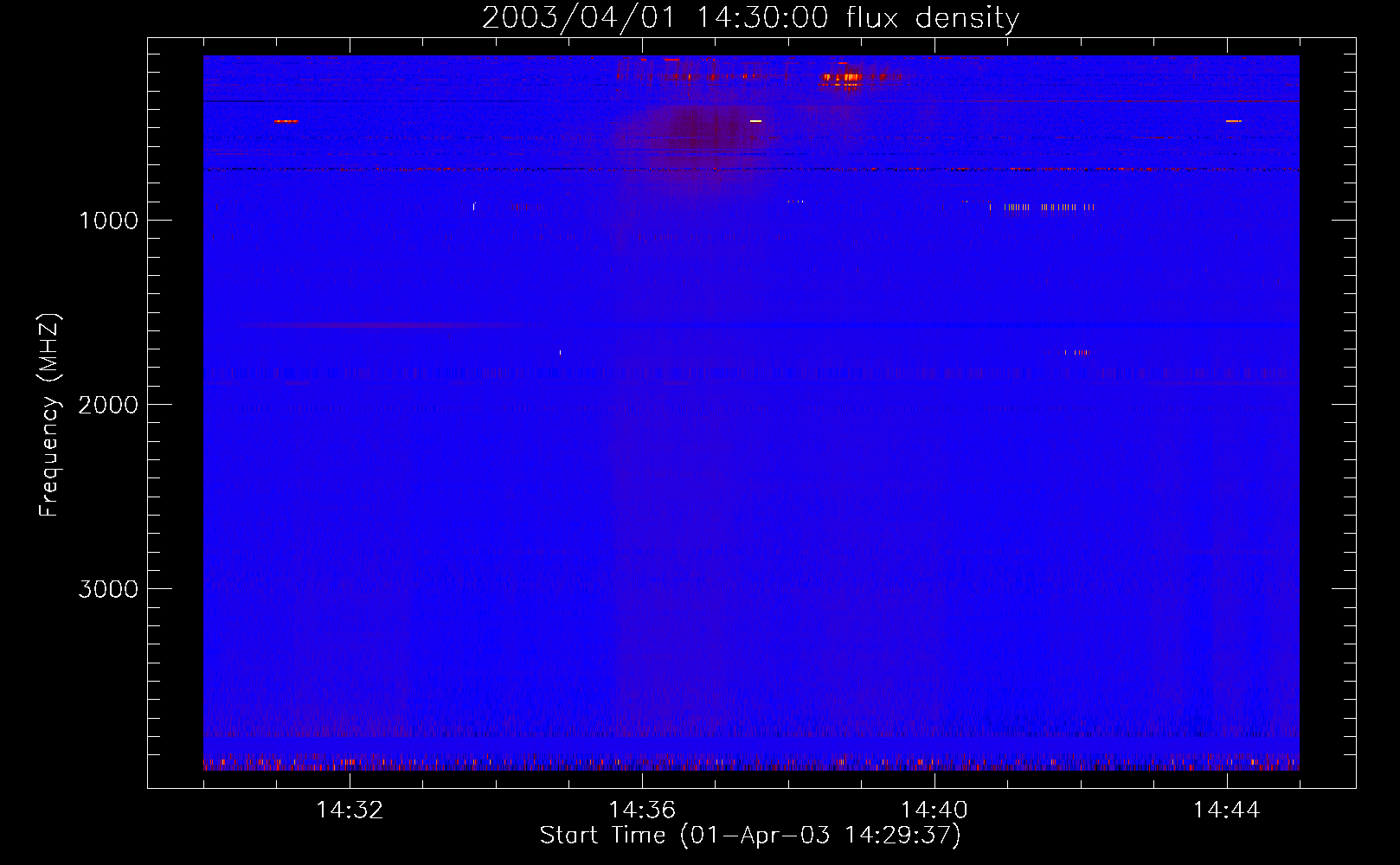The width and height of the screenshot is (1400, 865).
Task: Click the 1000 frequency tick label
Action: click(x=108, y=221)
